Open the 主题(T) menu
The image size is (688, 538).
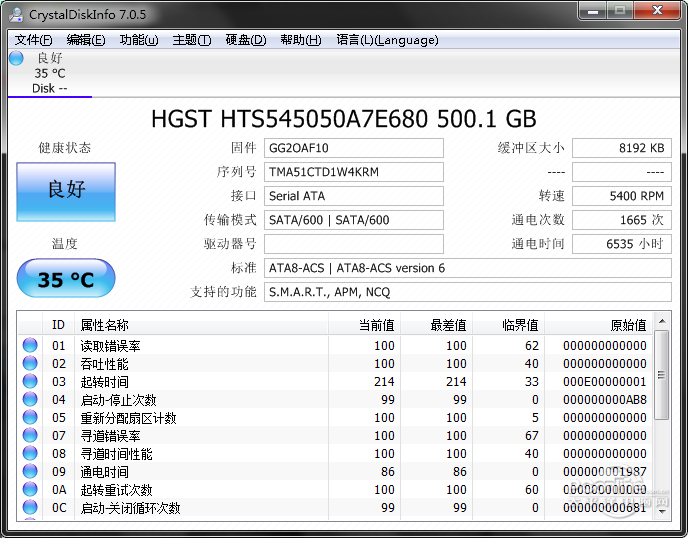(x=192, y=40)
